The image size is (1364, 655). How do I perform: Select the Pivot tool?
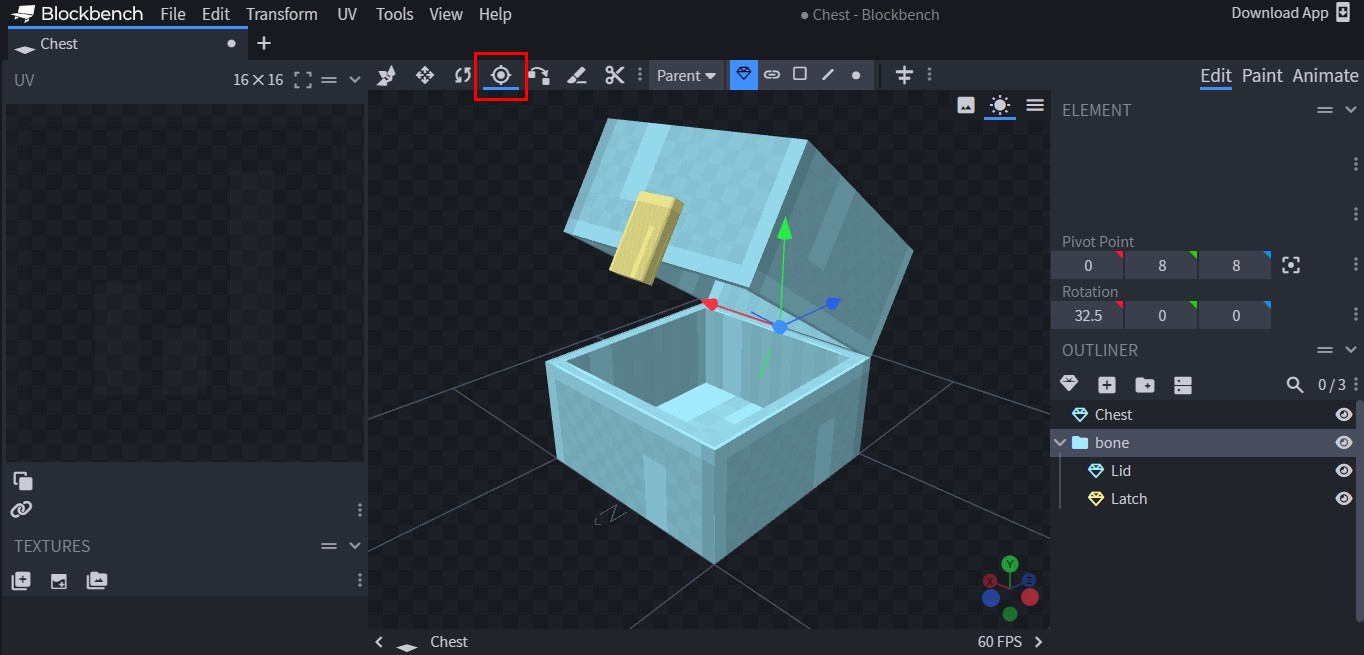(501, 75)
